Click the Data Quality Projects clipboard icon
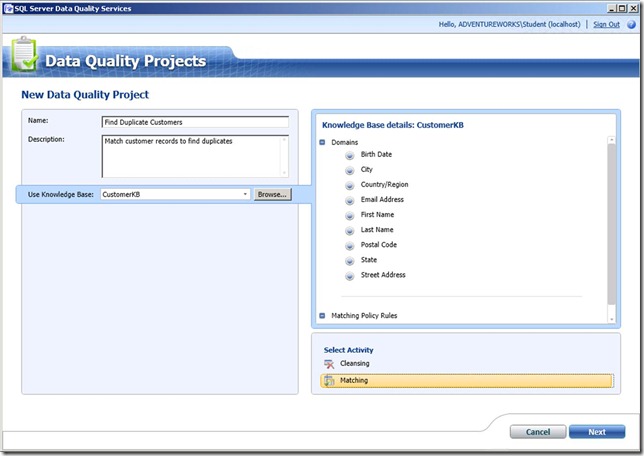Viewport: 644px width, 456px height. [24, 54]
